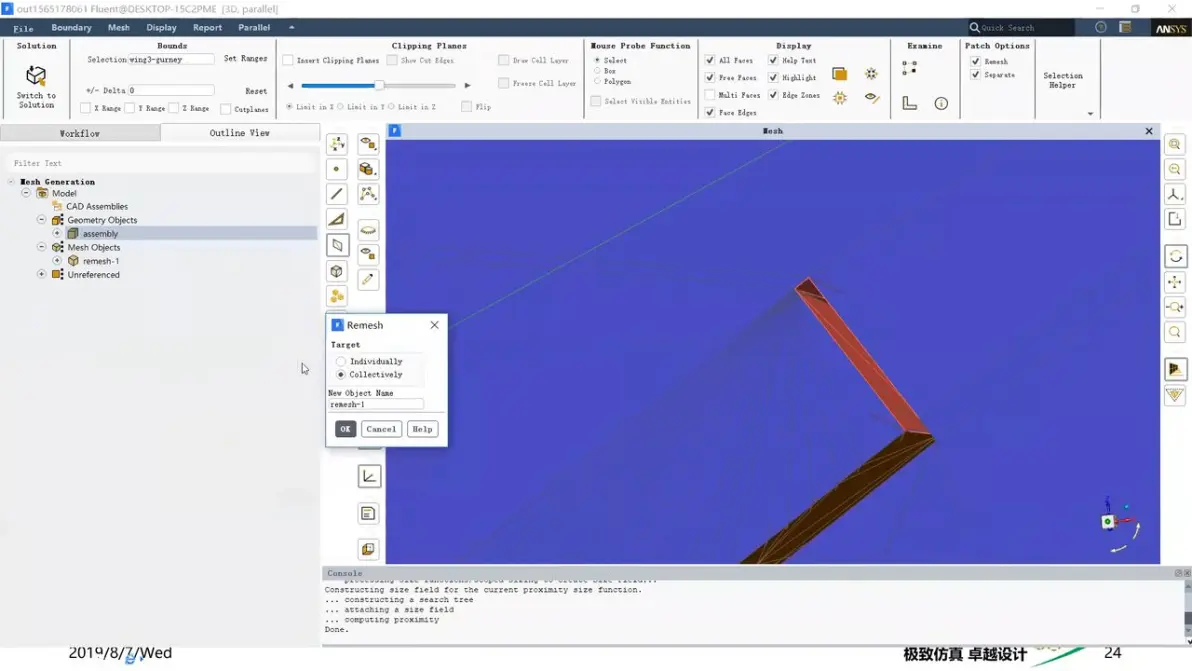This screenshot has height=671, width=1192.
Task: Collapse the ribbon with up arrow
Action: [x=291, y=27]
